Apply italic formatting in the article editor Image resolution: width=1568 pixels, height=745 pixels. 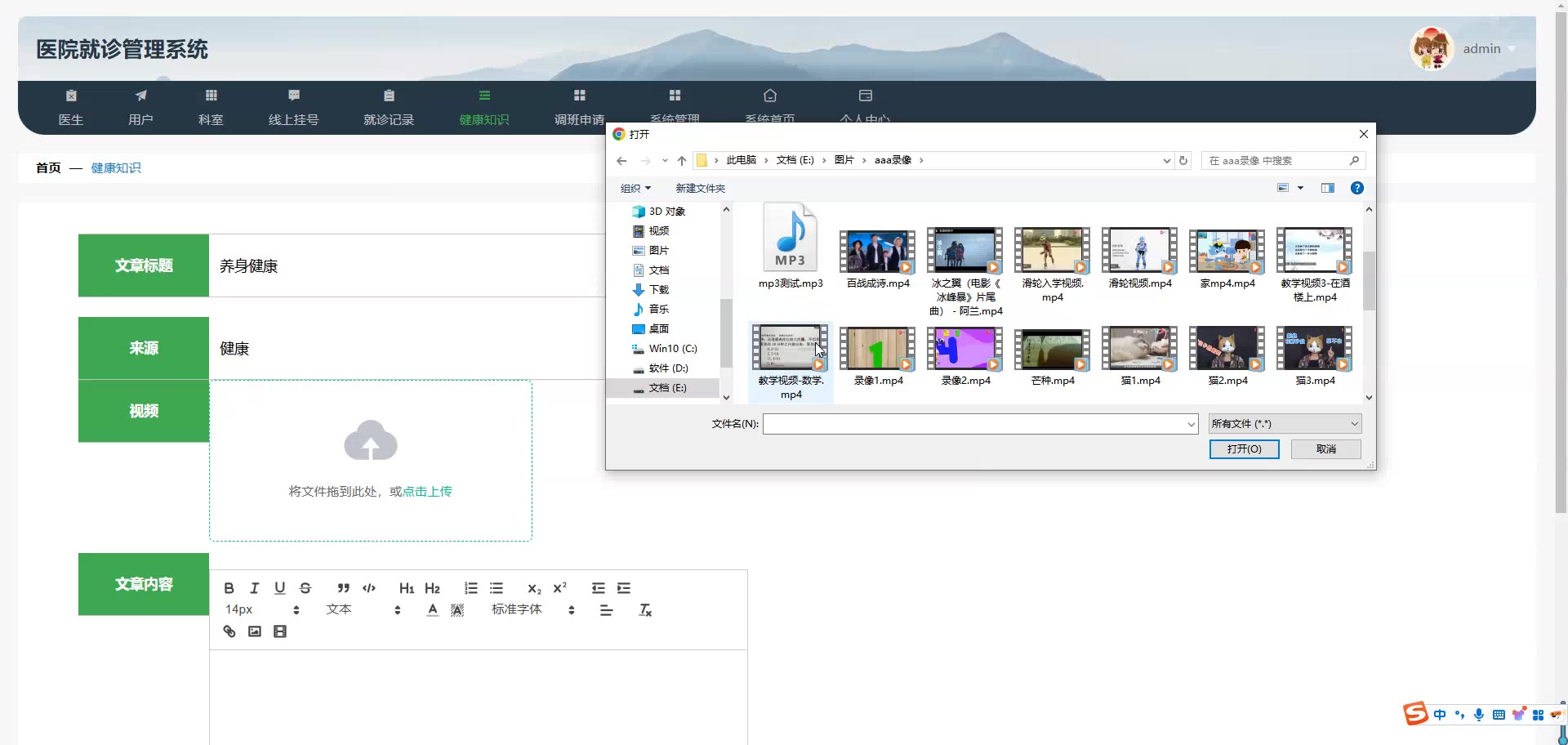(x=254, y=588)
